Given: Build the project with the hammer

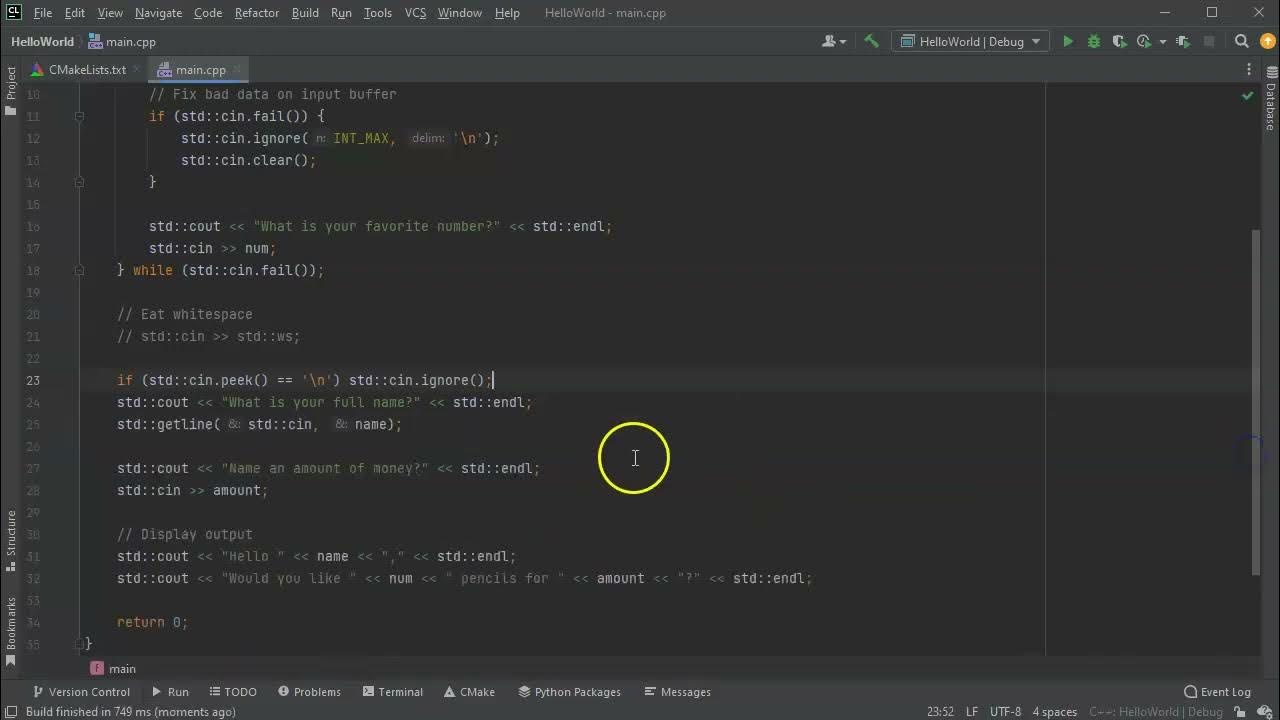Looking at the screenshot, I should (x=871, y=42).
